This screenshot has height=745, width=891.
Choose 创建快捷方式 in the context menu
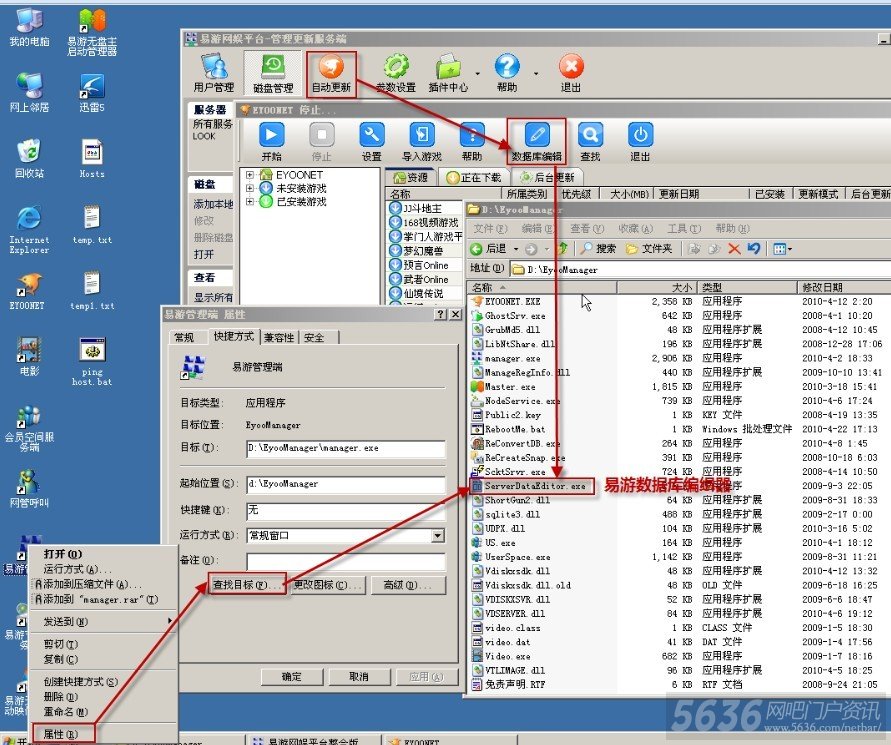(x=102, y=681)
